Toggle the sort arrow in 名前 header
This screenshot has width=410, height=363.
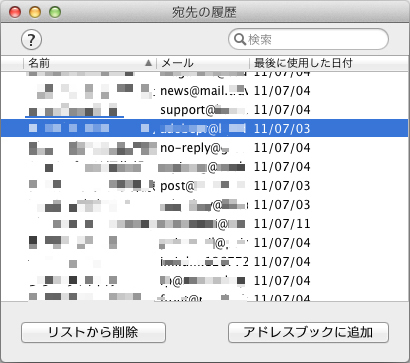(149, 63)
